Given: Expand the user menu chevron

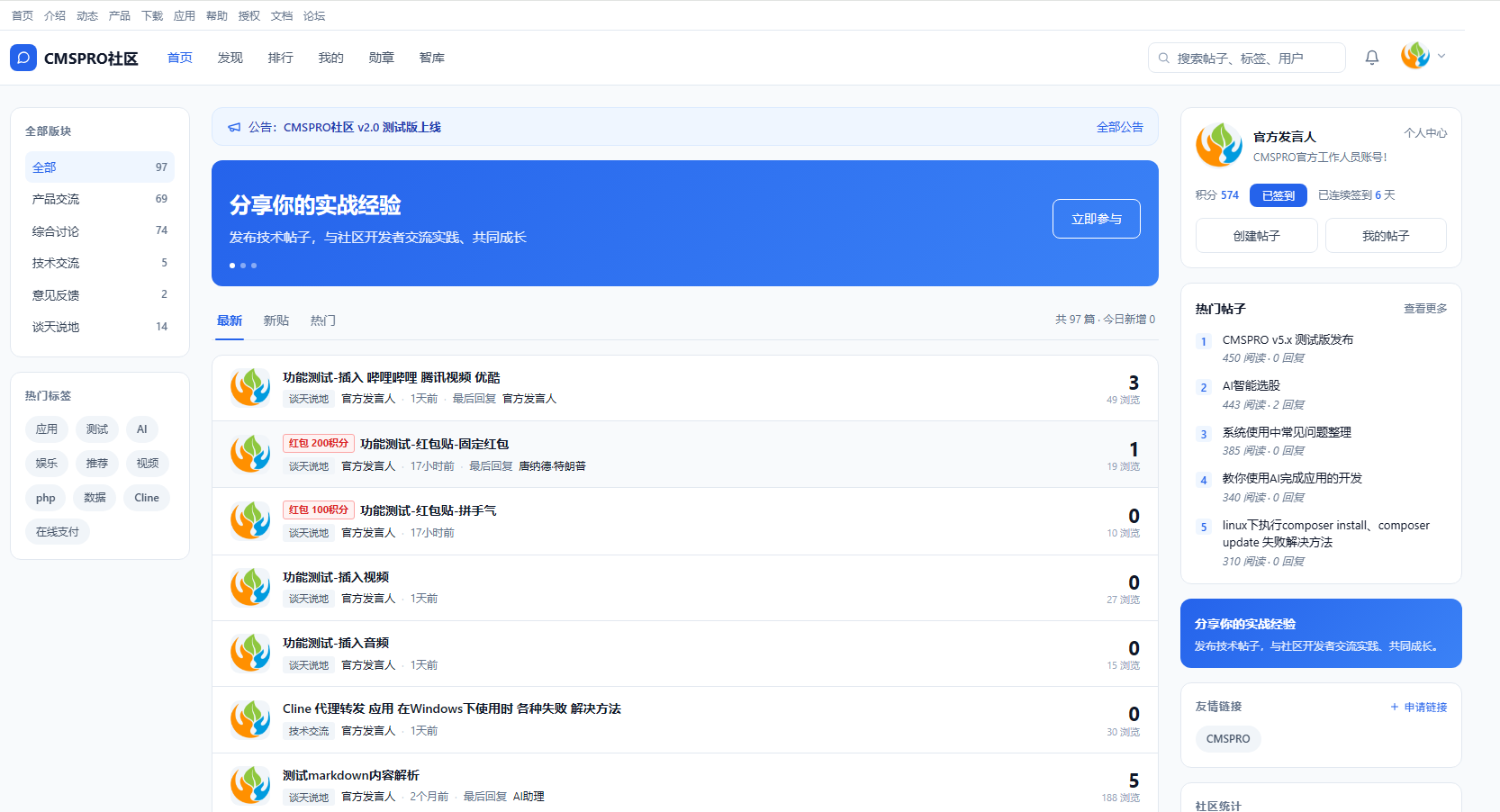Looking at the screenshot, I should click(x=1441, y=56).
